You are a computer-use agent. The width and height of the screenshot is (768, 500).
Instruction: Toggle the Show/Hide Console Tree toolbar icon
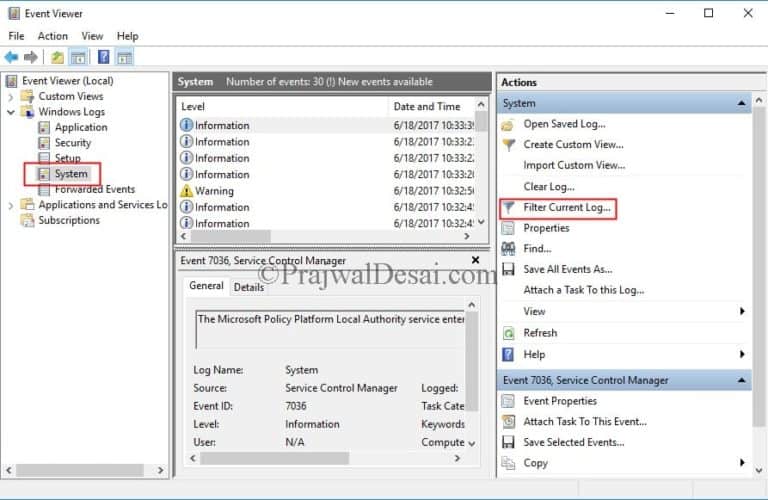tap(78, 57)
